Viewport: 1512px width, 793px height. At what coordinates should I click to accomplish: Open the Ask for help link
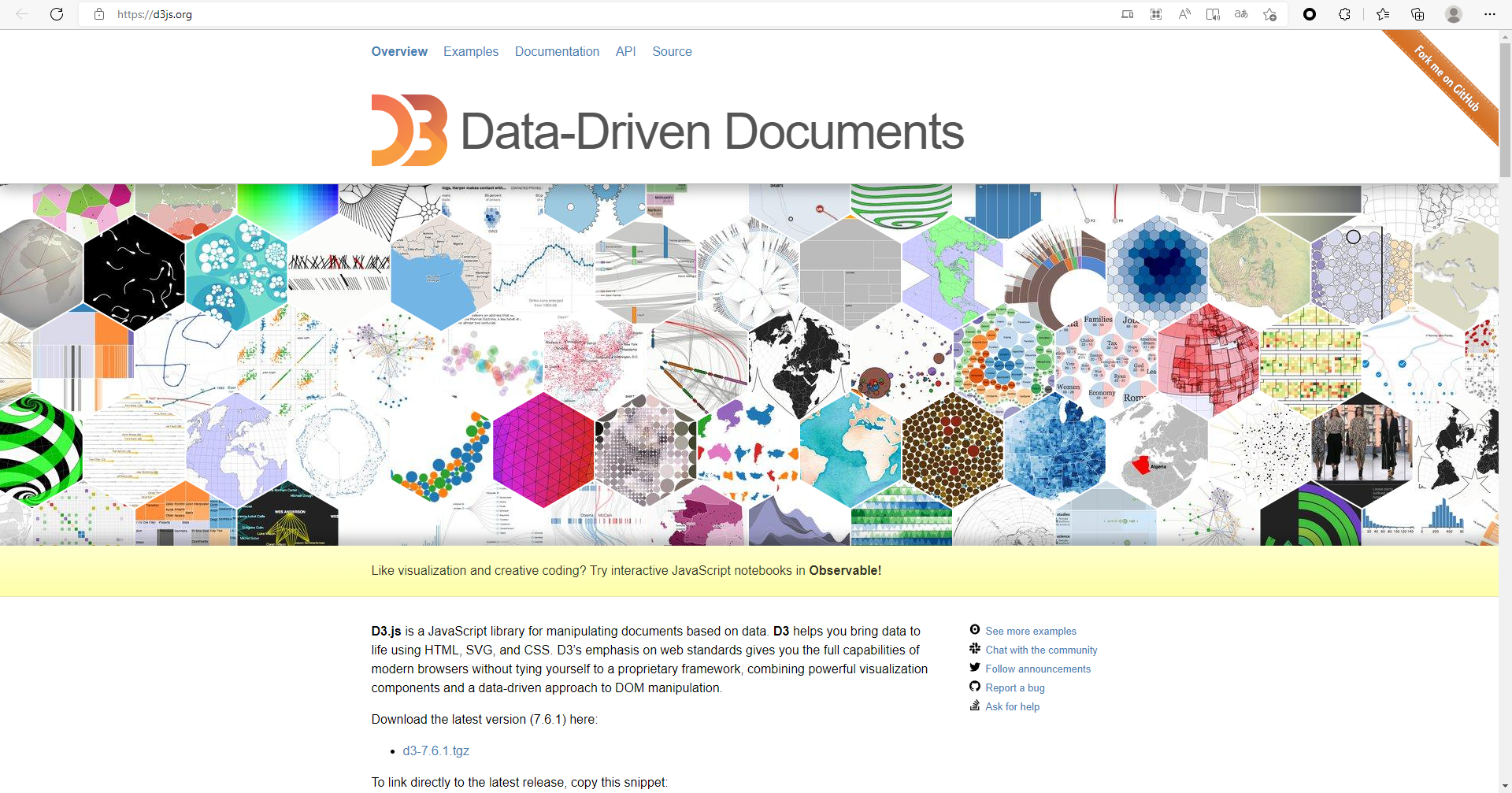(1013, 706)
